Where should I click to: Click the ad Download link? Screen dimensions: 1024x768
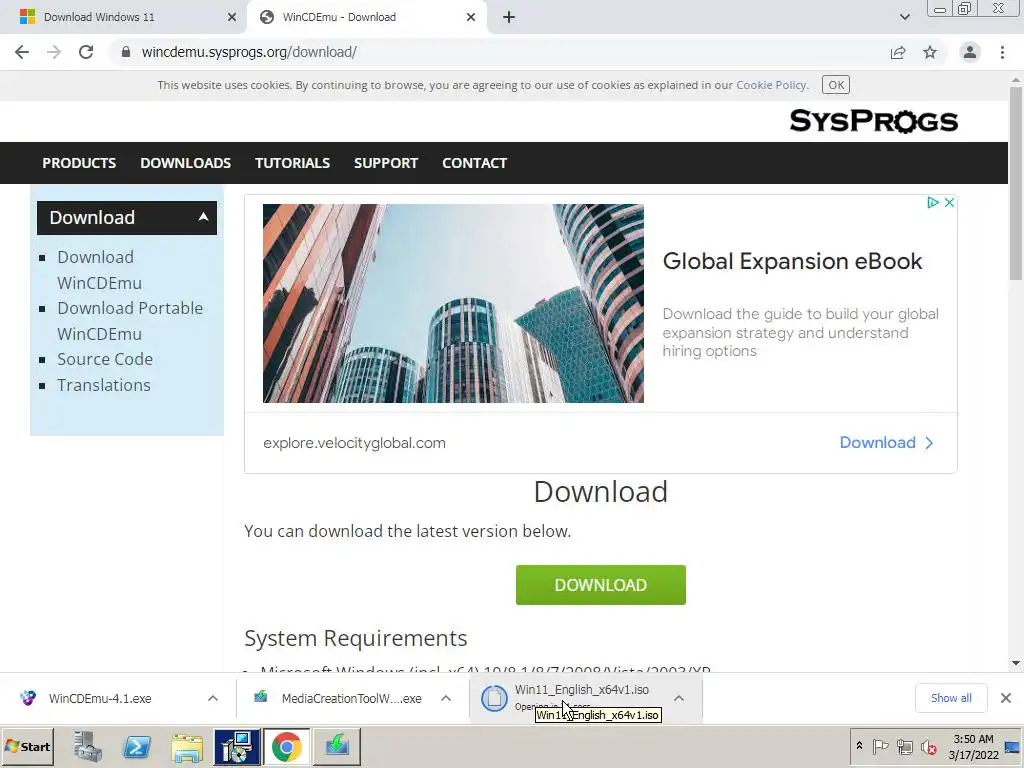[886, 443]
